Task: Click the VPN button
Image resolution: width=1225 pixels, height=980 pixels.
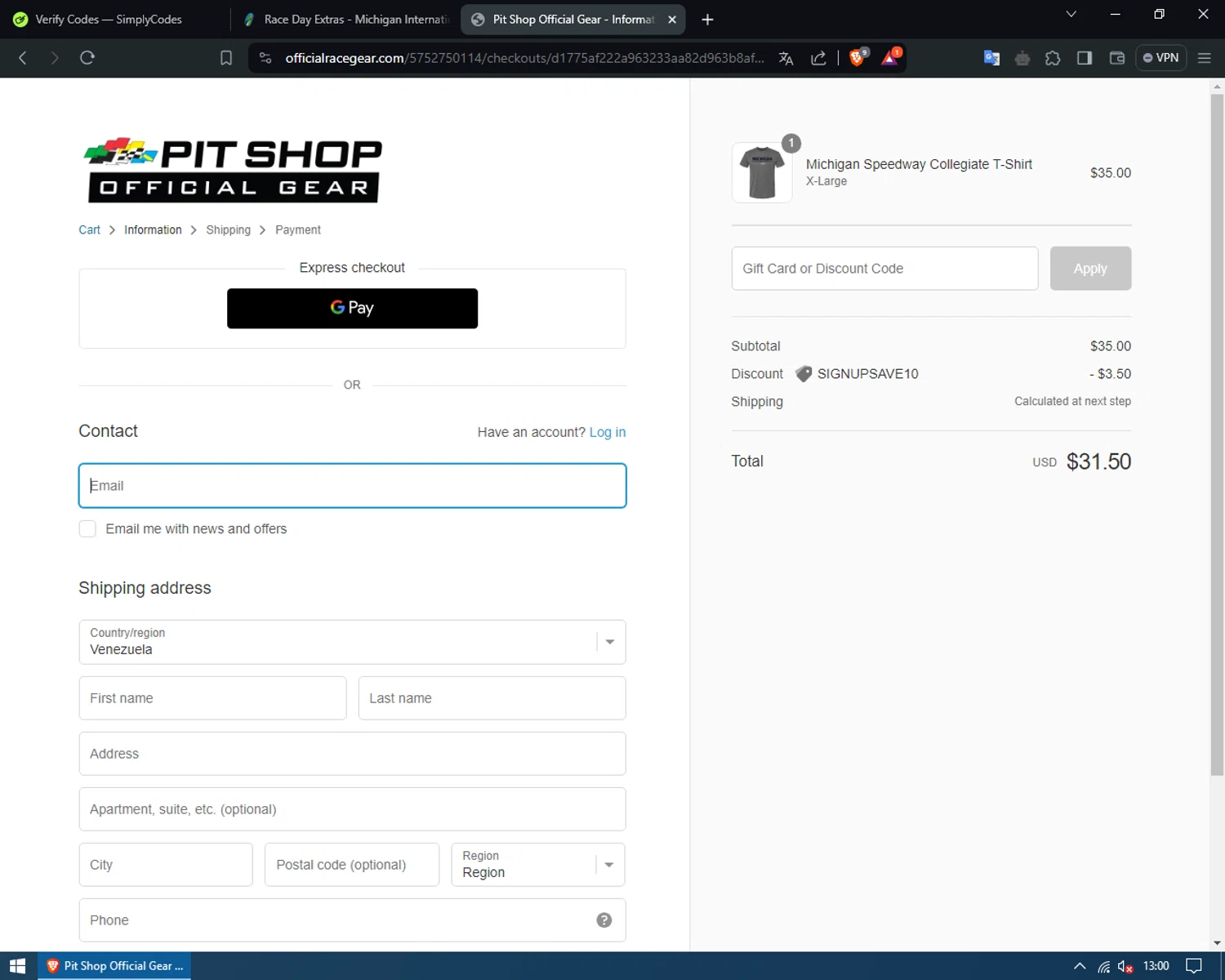Action: [1160, 58]
